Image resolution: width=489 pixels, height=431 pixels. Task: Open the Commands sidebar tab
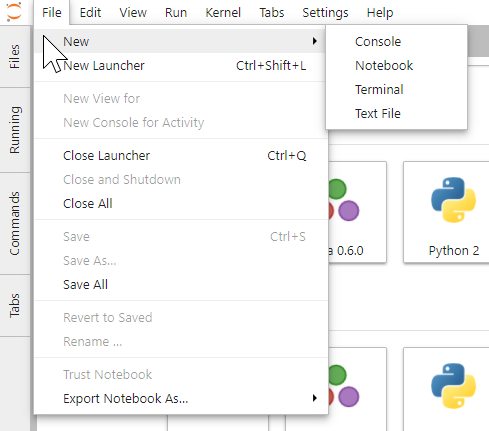[x=15, y=223]
